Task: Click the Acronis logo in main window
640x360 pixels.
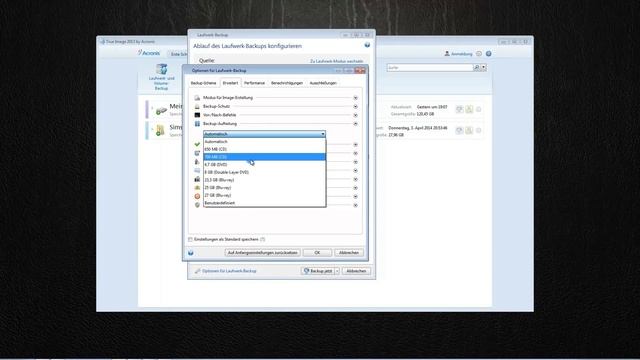Action: click(x=149, y=53)
